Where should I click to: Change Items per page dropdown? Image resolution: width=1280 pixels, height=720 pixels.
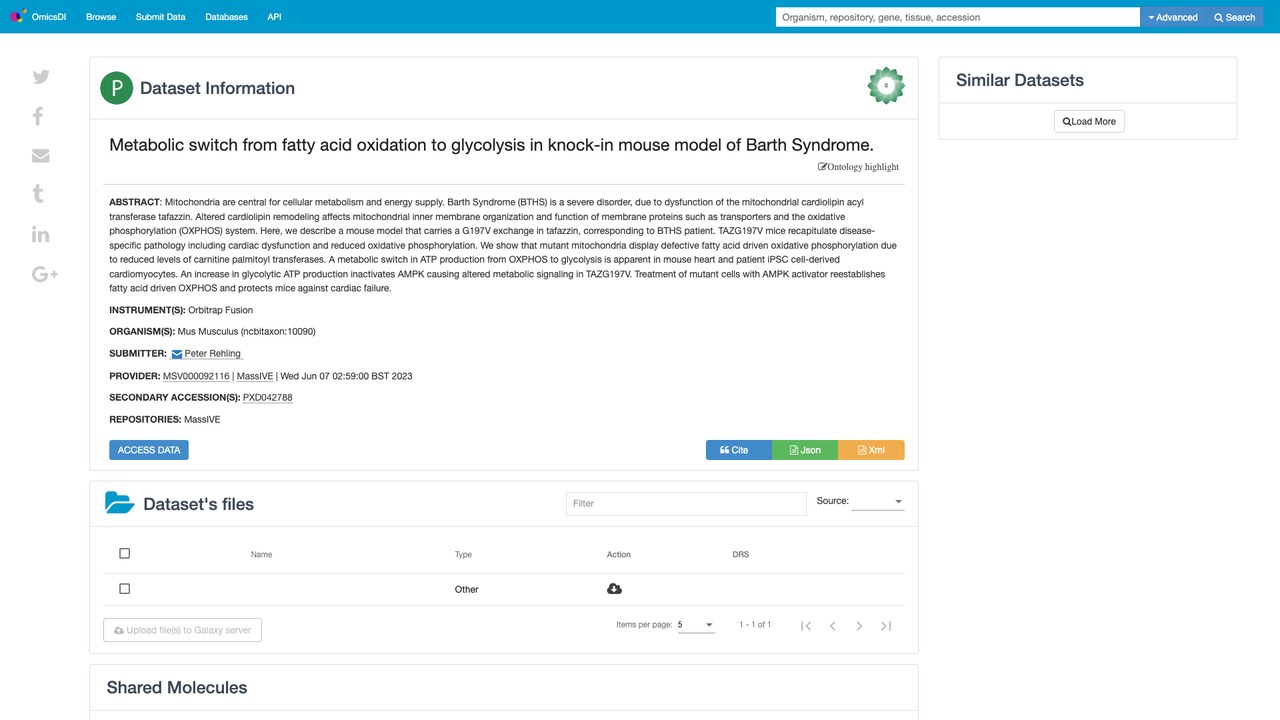click(x=696, y=625)
